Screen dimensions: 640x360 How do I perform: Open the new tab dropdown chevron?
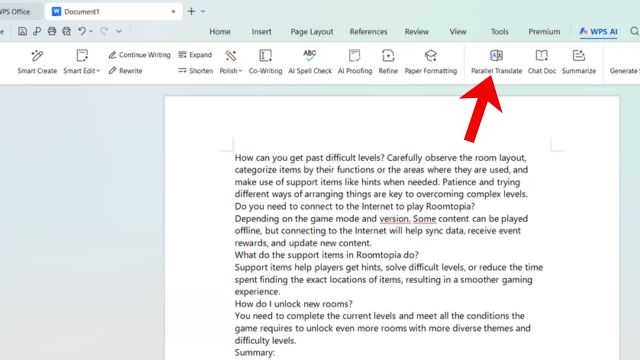[203, 11]
